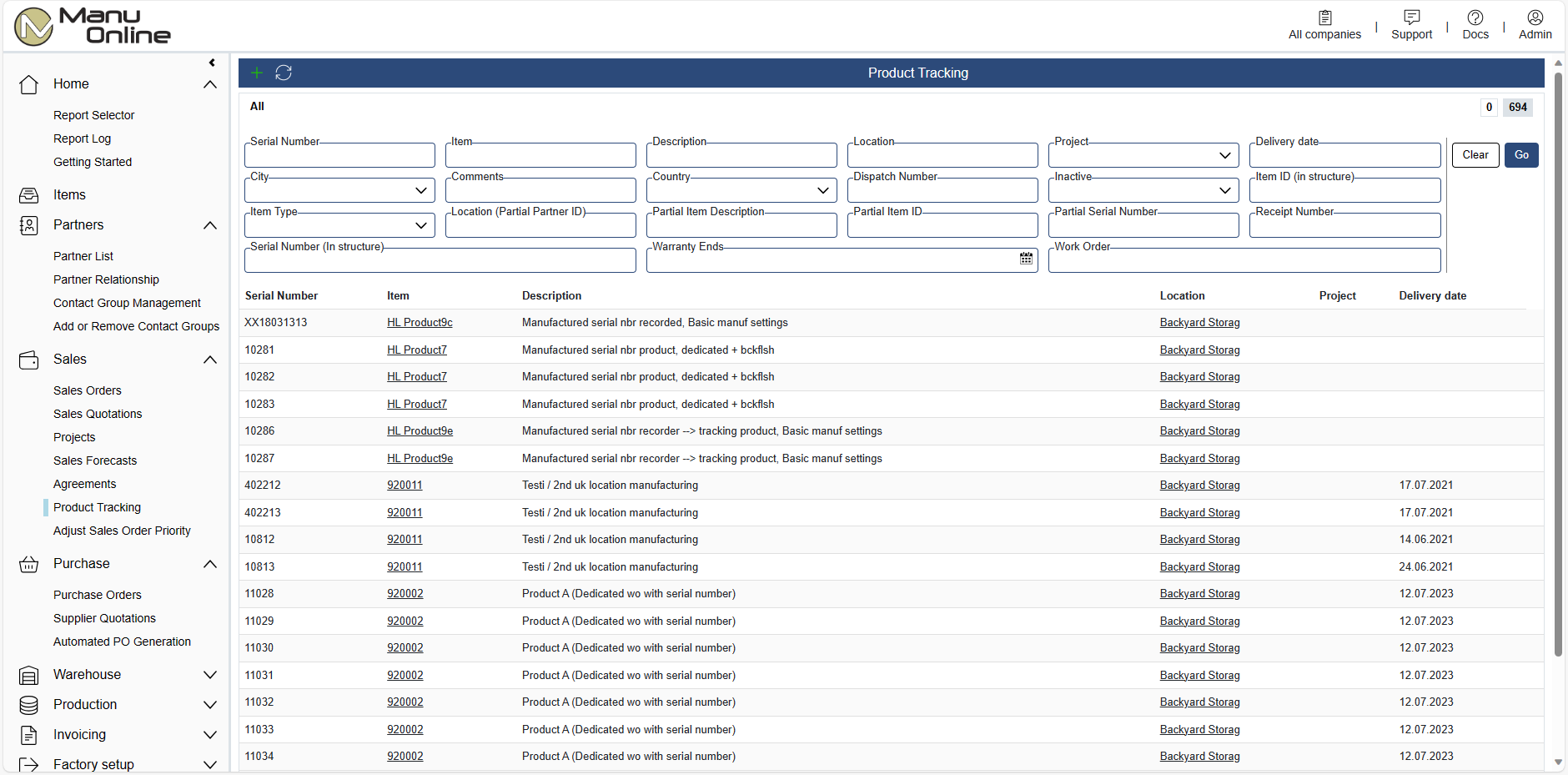Image resolution: width=1568 pixels, height=775 pixels.
Task: Open All companies selector icon
Action: [1324, 18]
